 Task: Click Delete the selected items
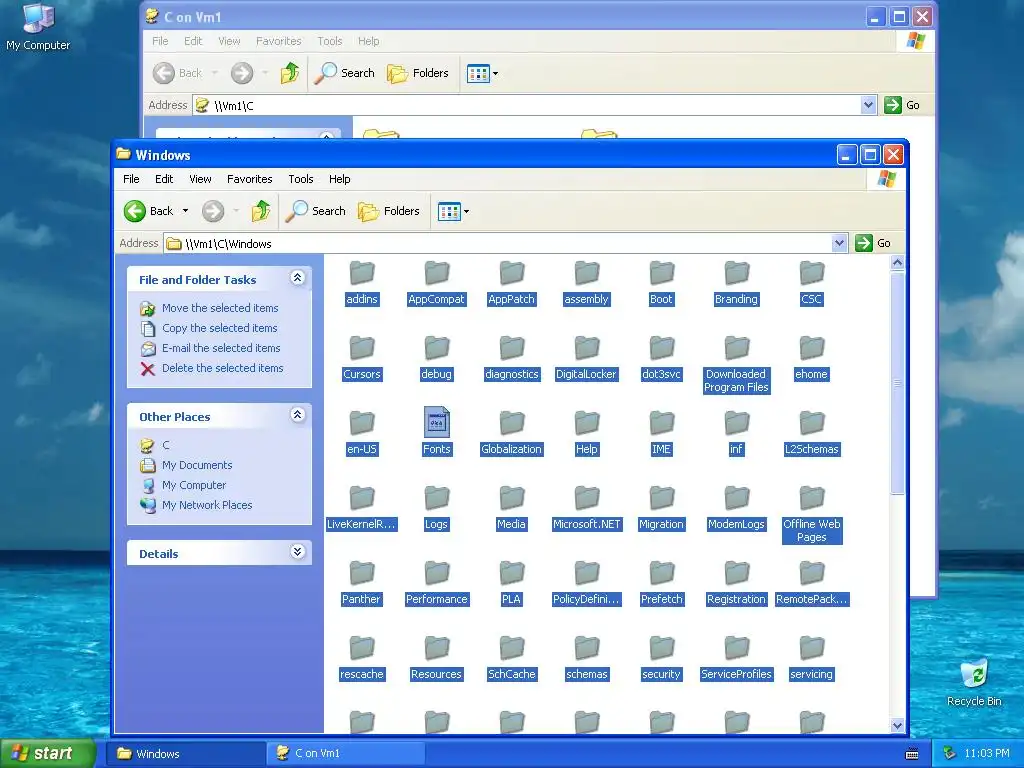pos(223,368)
